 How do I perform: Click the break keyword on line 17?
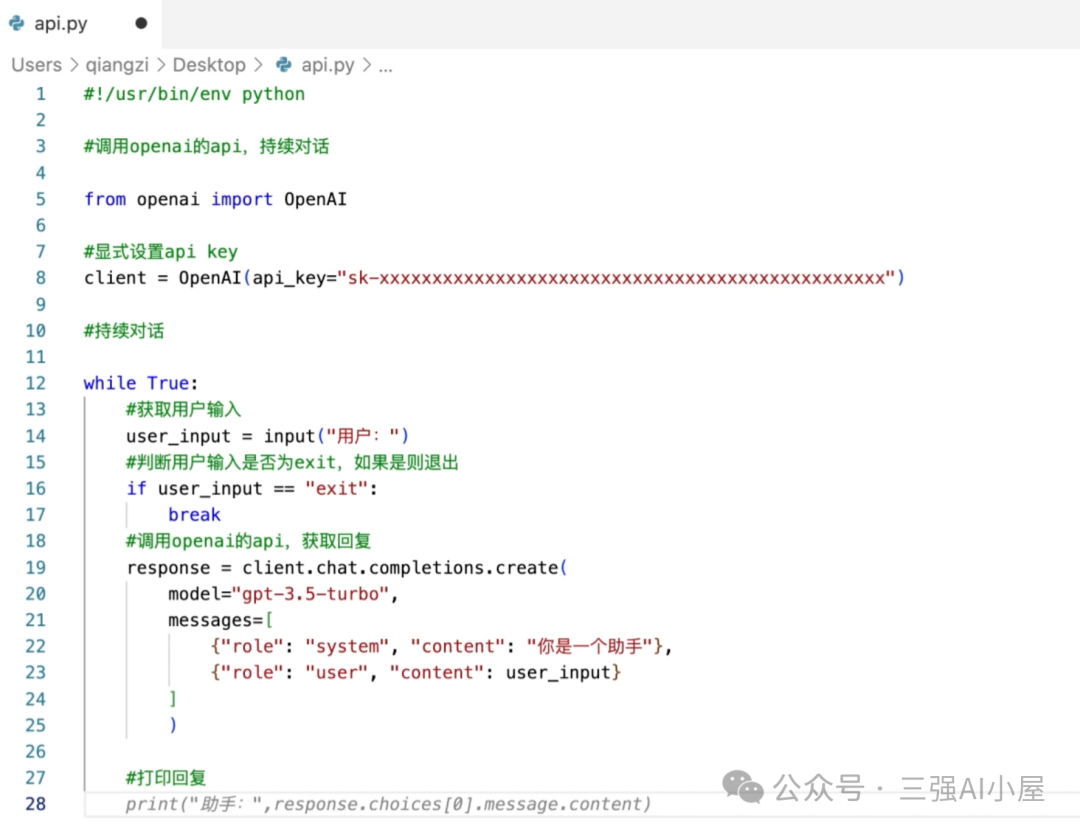click(x=194, y=515)
